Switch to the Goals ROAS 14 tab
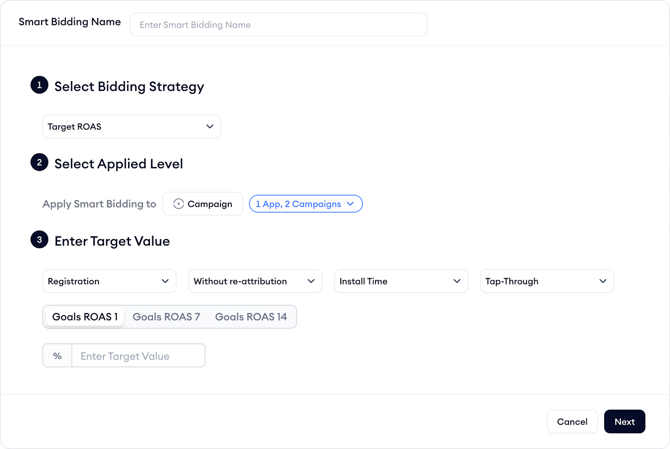670x449 pixels. [251, 317]
